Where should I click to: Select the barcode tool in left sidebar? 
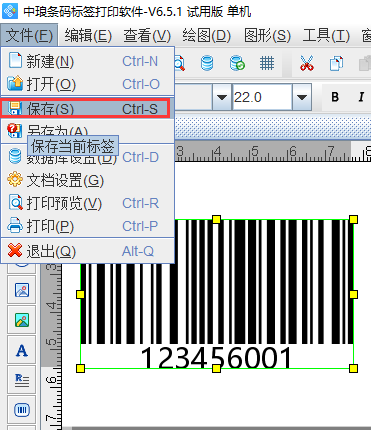click(x=22, y=410)
